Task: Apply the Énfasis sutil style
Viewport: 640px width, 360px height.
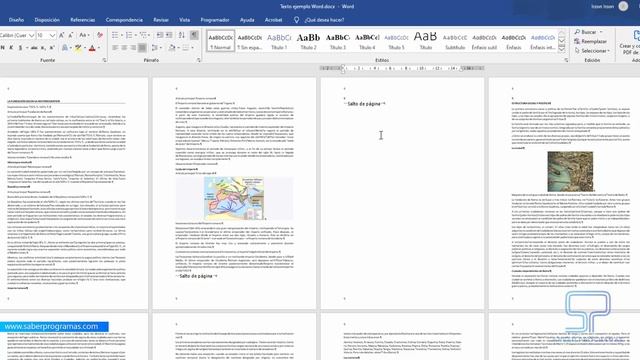Action: 484,41
